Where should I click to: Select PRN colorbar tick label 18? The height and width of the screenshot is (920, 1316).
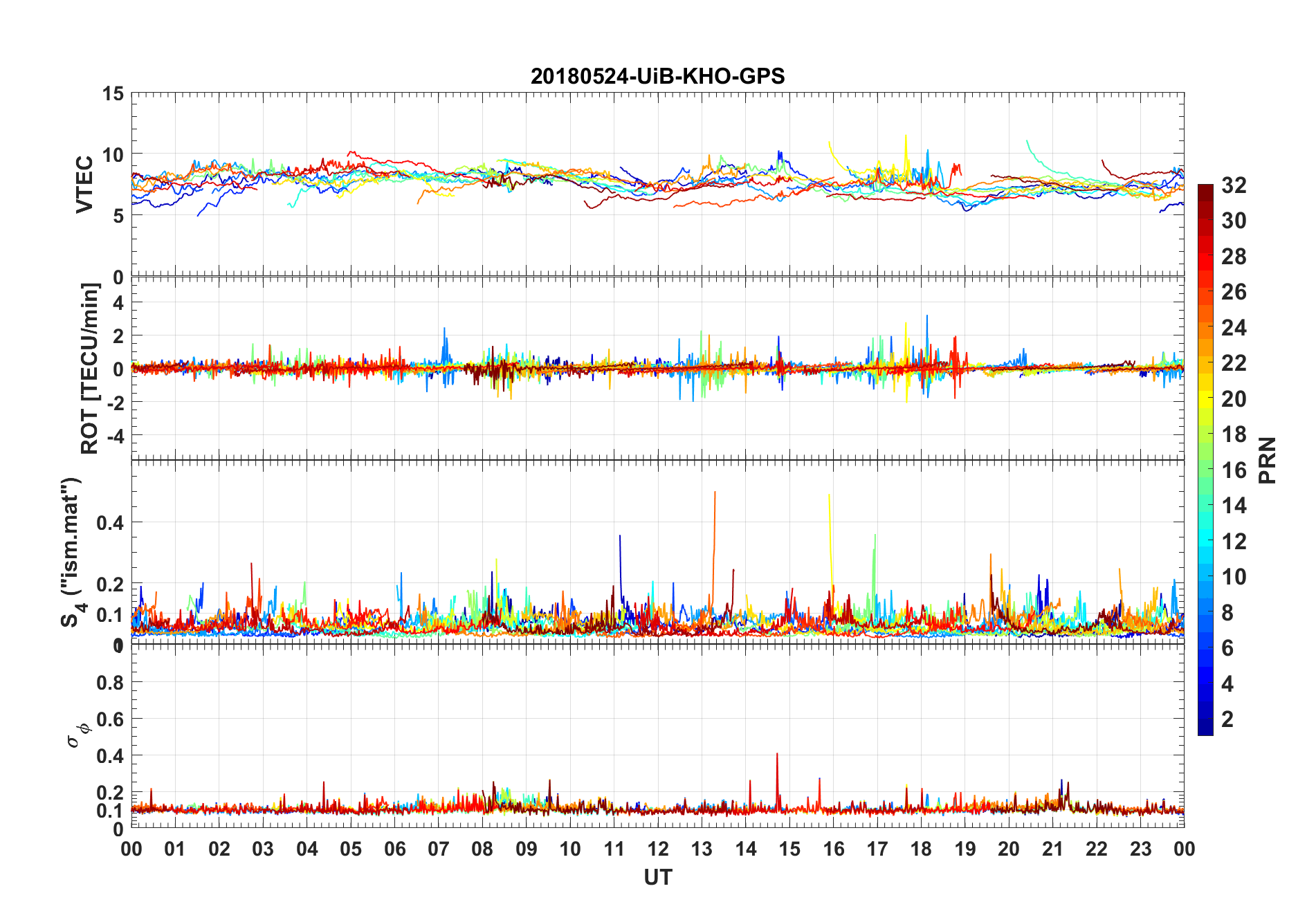(1234, 434)
